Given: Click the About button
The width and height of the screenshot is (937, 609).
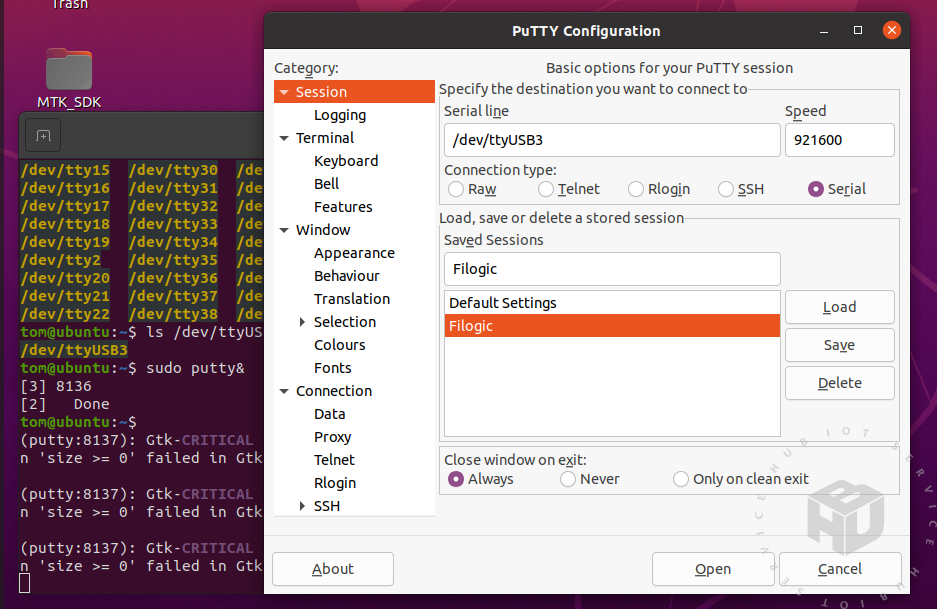Looking at the screenshot, I should [x=333, y=569].
